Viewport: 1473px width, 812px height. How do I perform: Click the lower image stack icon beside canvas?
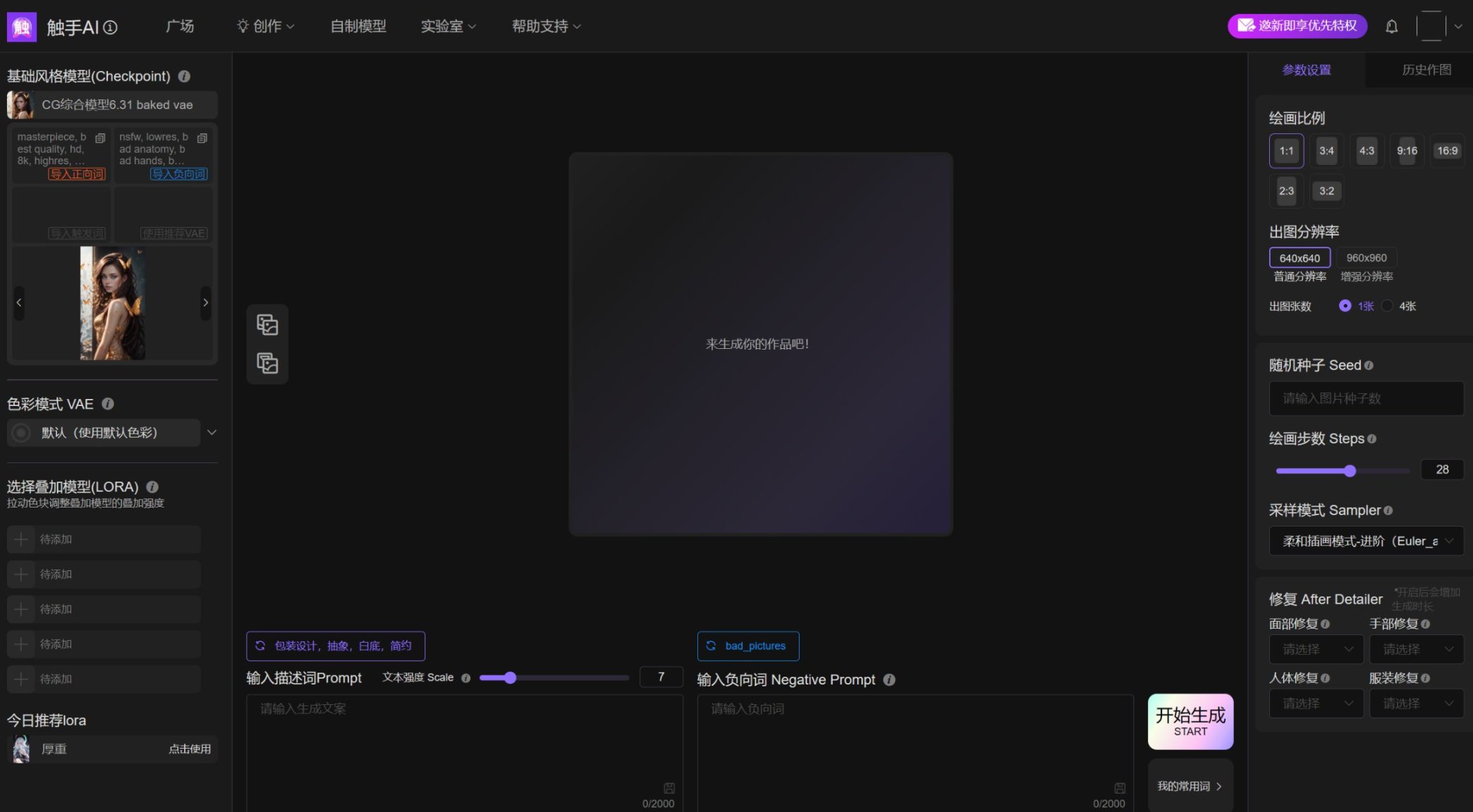267,363
